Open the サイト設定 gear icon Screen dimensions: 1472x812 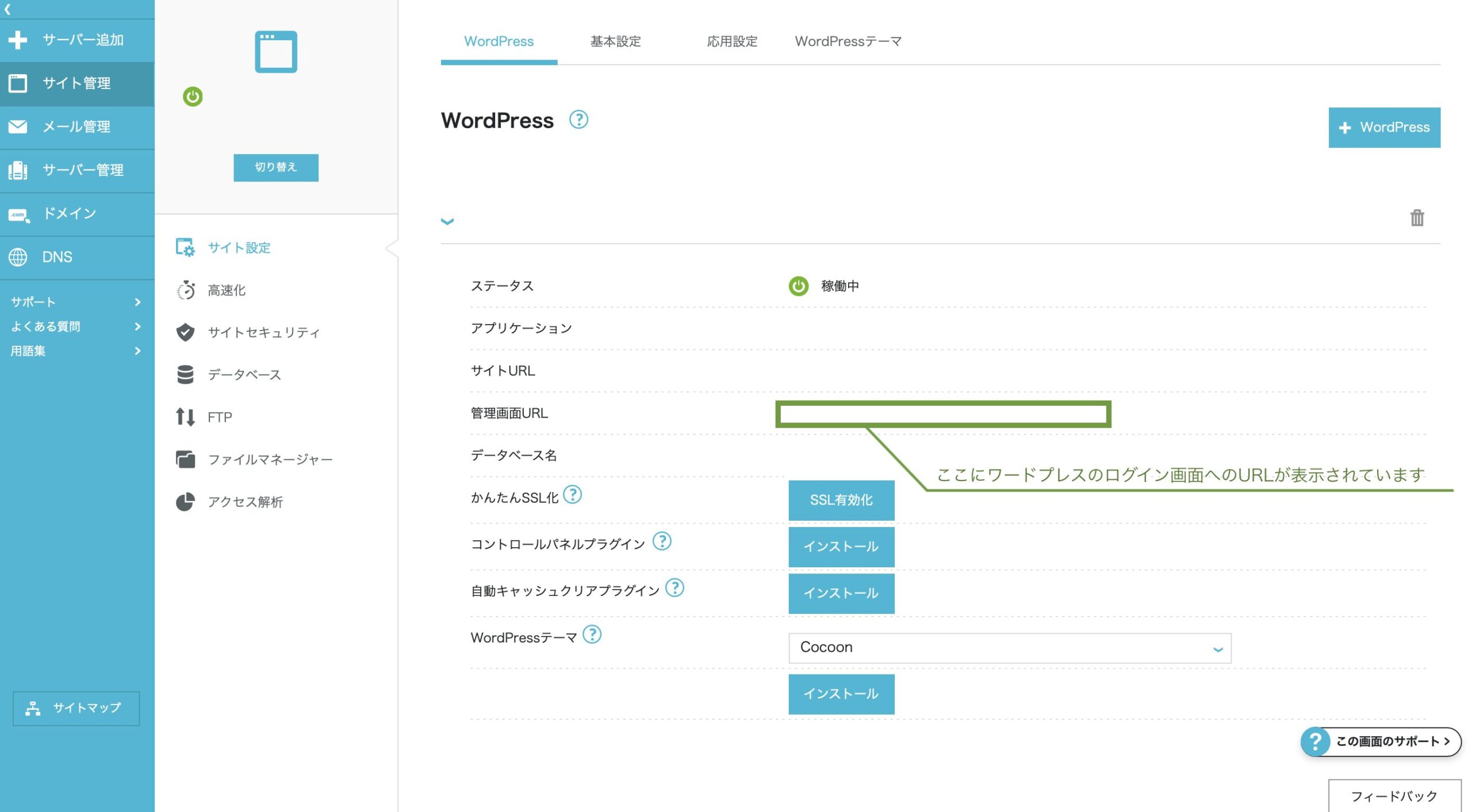pyautogui.click(x=185, y=248)
